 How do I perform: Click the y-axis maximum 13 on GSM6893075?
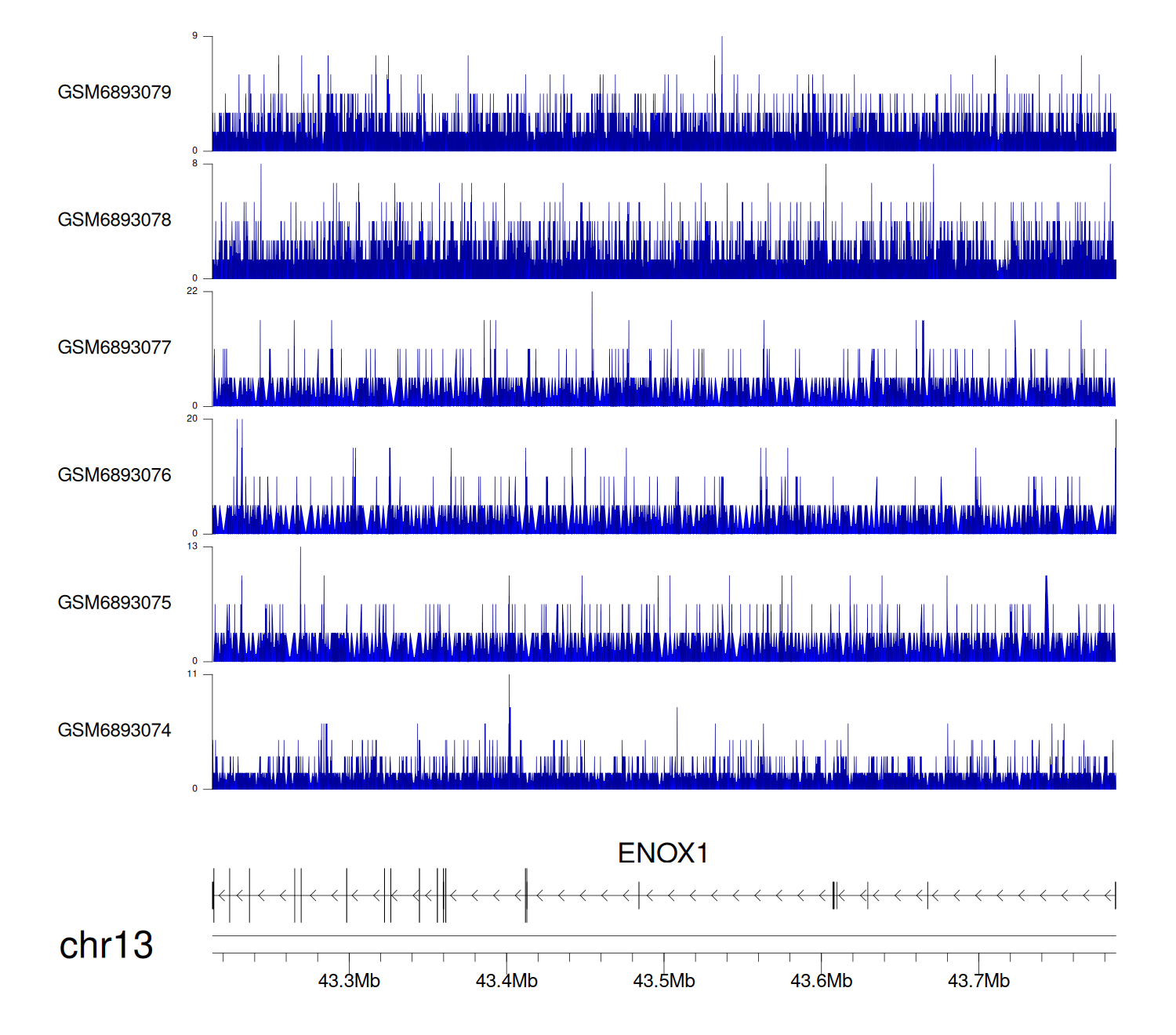pos(192,547)
